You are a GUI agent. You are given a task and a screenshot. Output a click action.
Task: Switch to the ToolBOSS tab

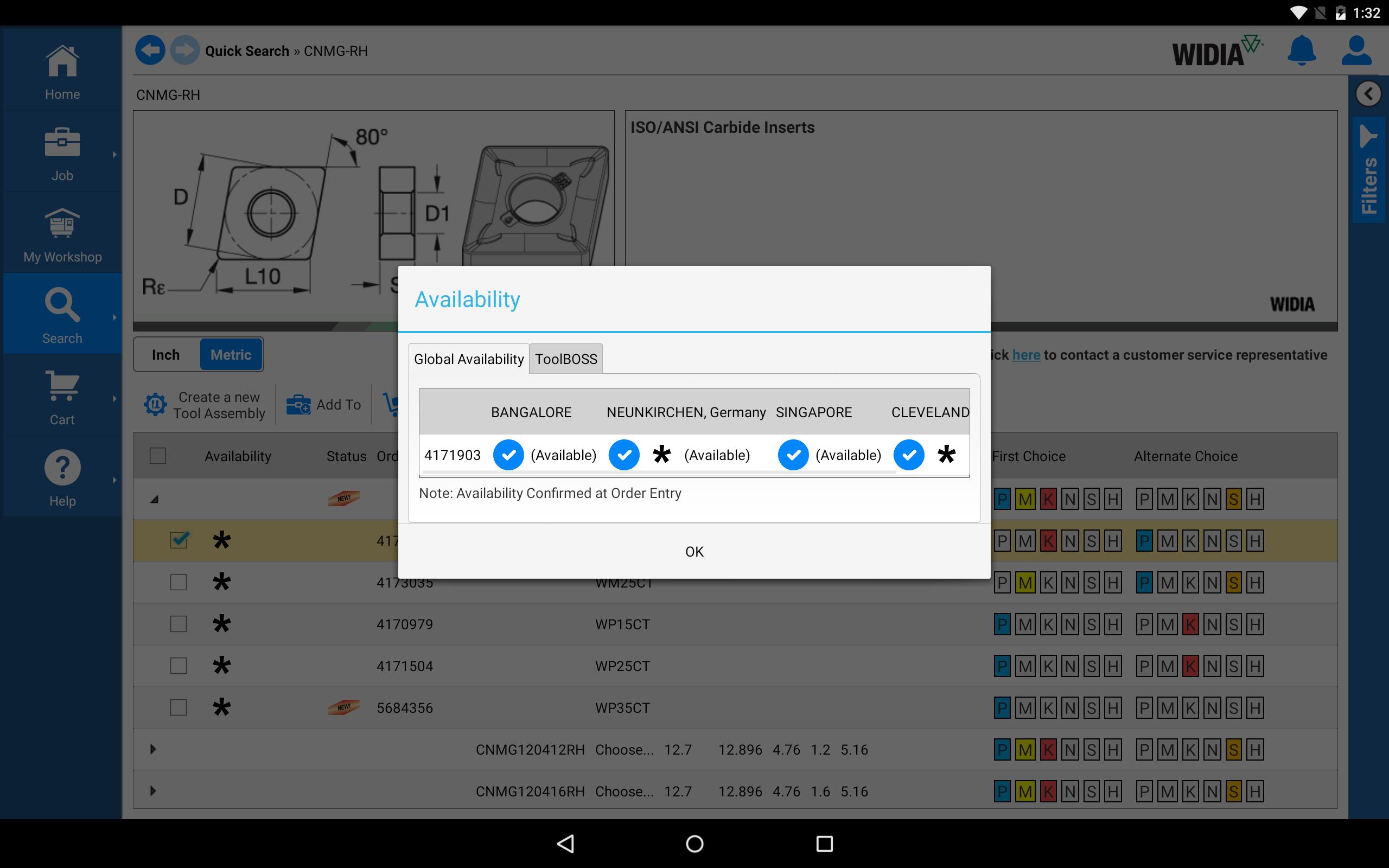pyautogui.click(x=566, y=359)
